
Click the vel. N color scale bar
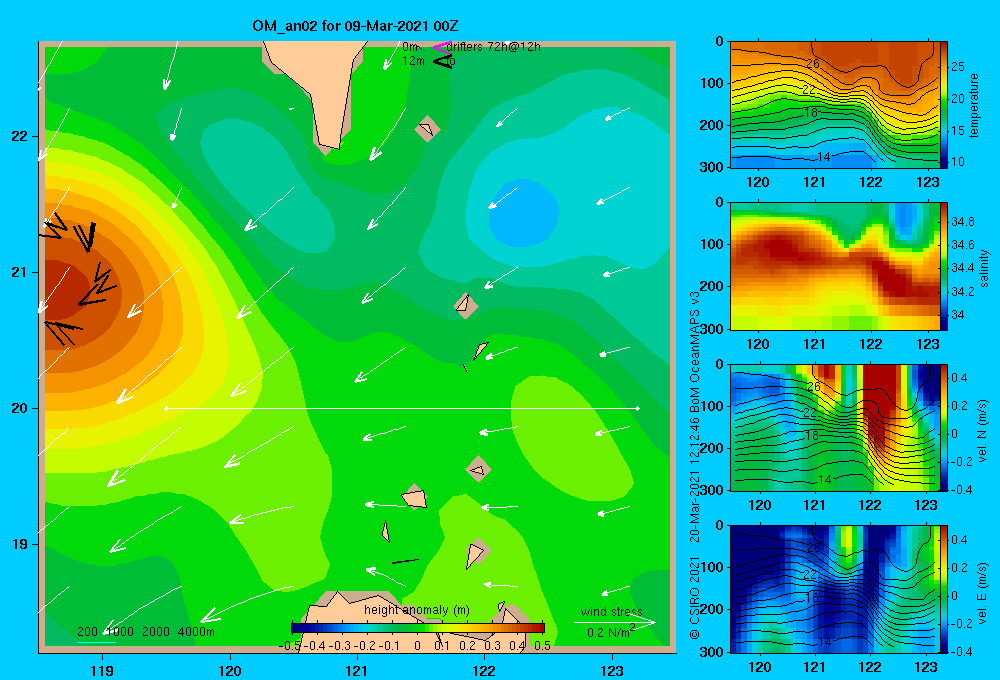(x=944, y=427)
